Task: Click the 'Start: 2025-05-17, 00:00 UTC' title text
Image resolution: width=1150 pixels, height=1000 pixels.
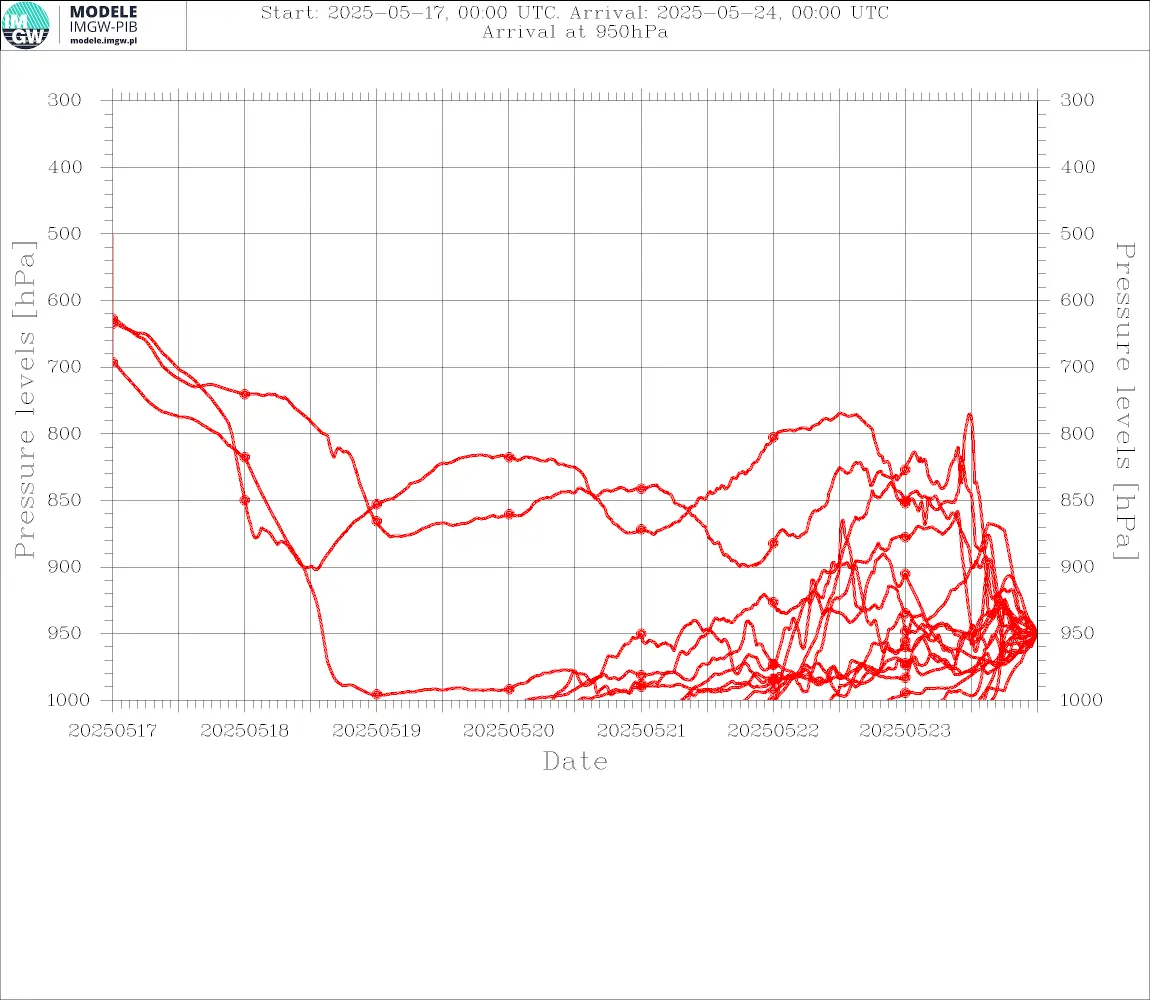Action: [409, 12]
